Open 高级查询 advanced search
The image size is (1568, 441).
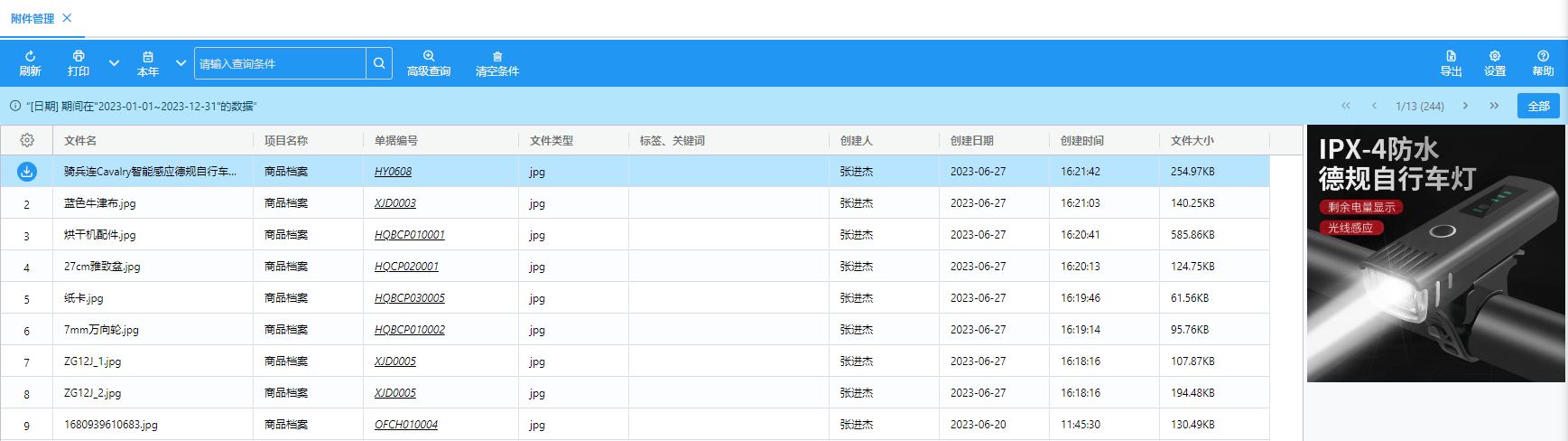(429, 63)
